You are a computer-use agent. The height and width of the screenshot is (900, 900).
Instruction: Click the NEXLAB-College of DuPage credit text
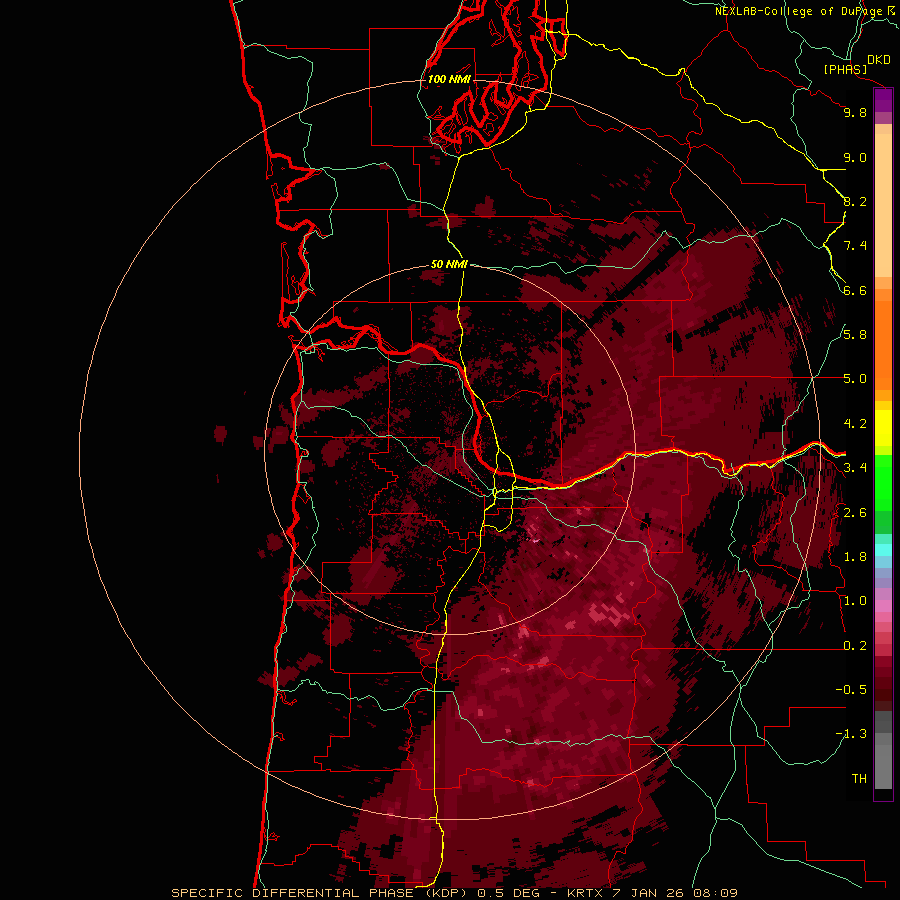(799, 11)
